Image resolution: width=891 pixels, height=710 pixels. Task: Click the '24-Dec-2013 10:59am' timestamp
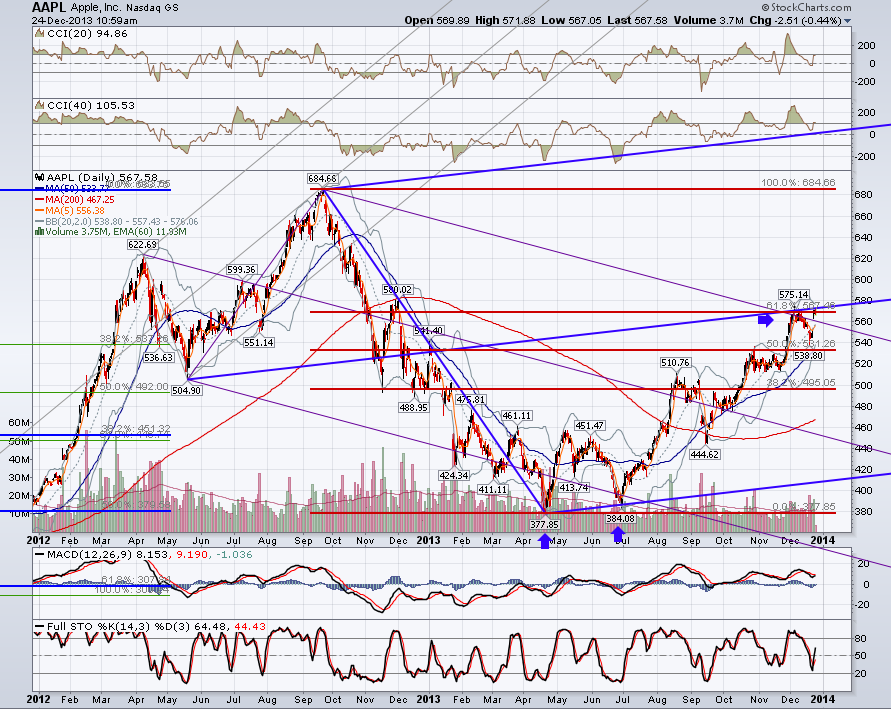[85, 20]
